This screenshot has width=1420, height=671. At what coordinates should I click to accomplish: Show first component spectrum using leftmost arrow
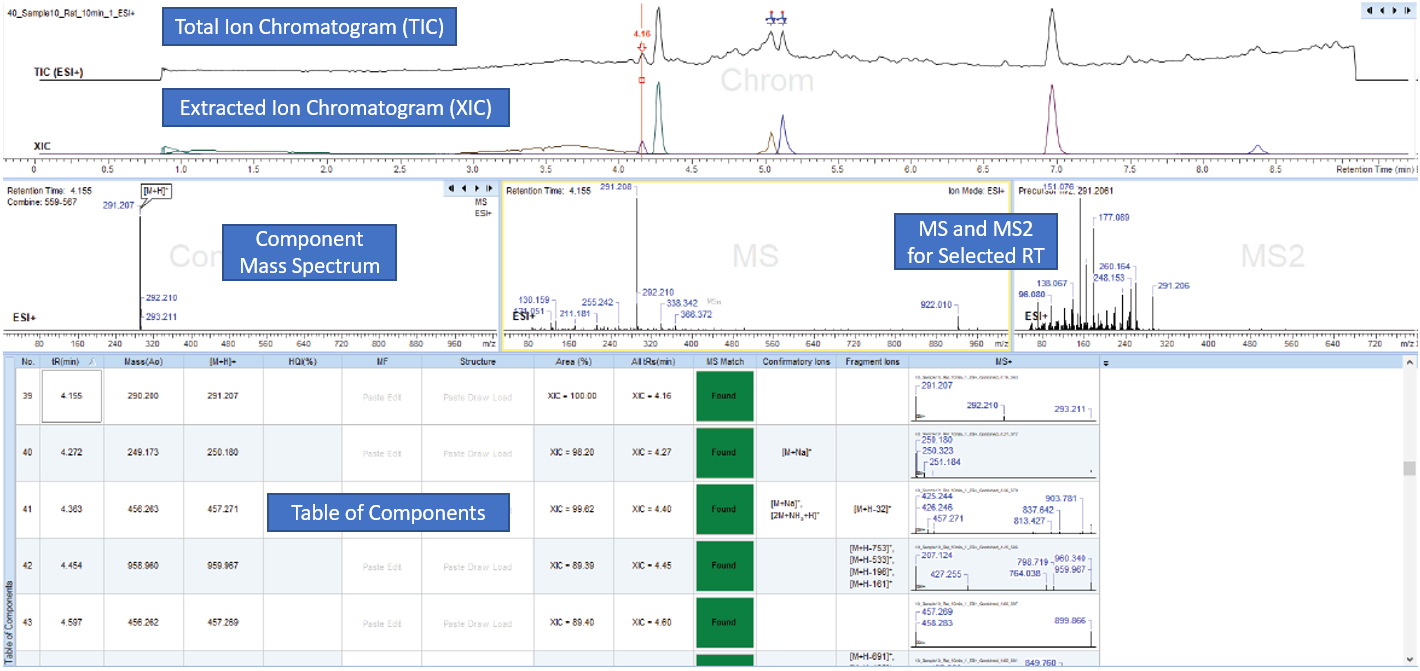click(452, 188)
